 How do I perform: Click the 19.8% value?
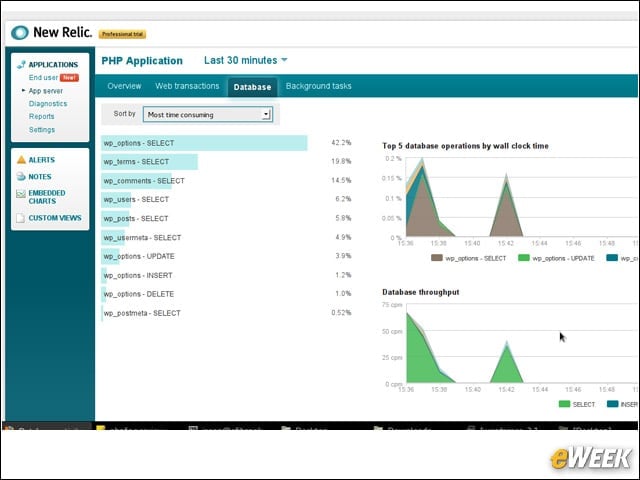341,161
